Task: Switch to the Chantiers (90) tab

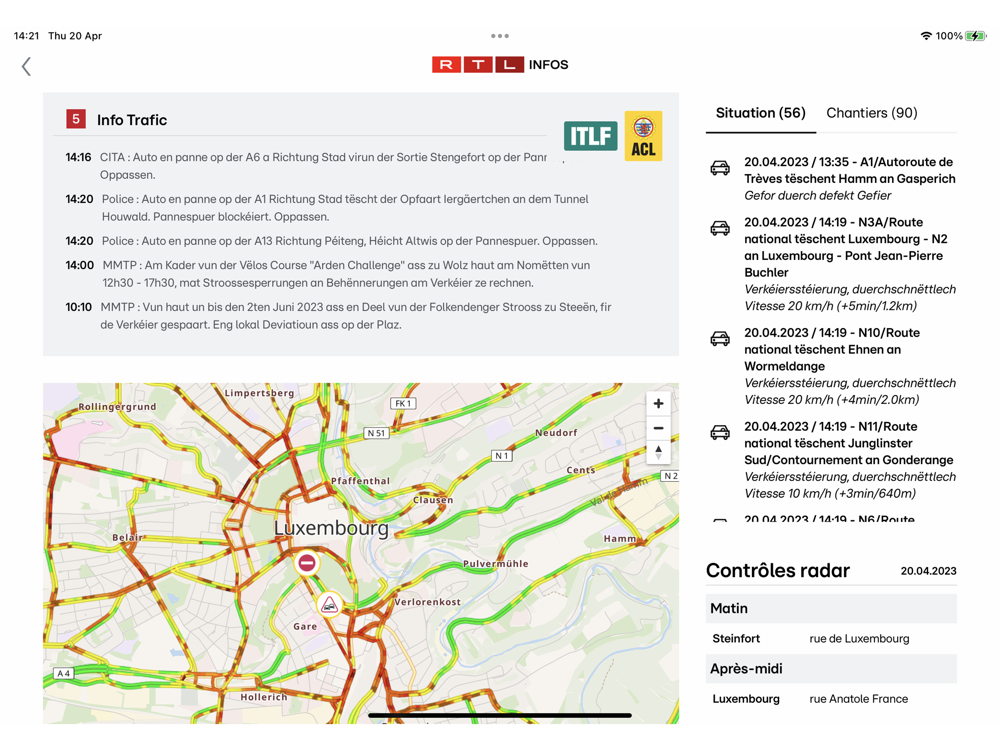Action: tap(871, 113)
